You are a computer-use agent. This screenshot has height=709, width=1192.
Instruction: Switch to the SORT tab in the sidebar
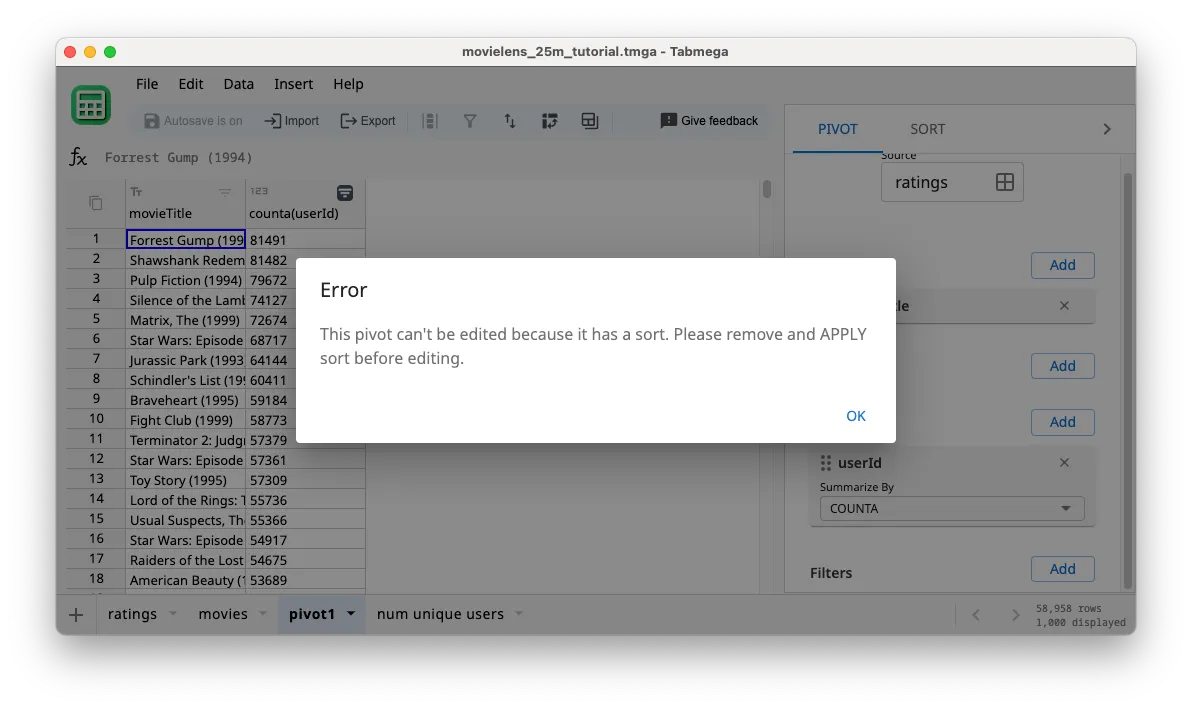[927, 128]
